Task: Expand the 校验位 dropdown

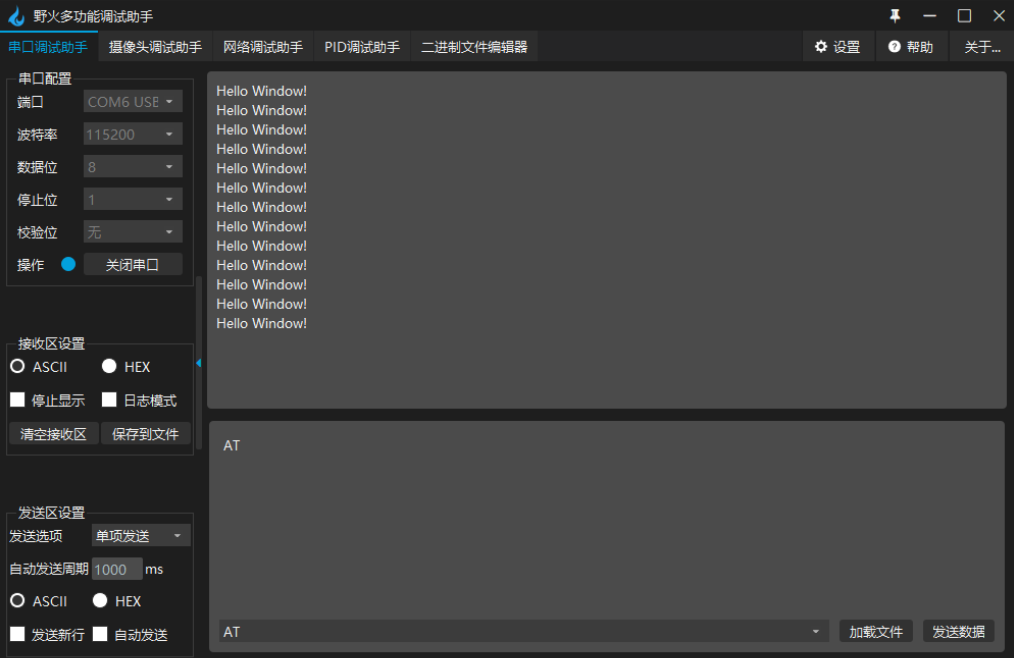Action: click(133, 232)
